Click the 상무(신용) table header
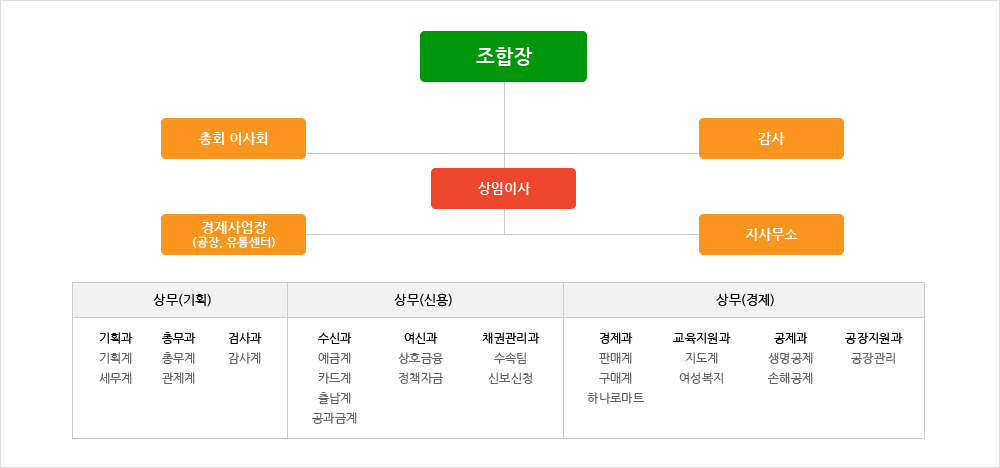Viewport: 1000px width, 468px height. (x=425, y=300)
